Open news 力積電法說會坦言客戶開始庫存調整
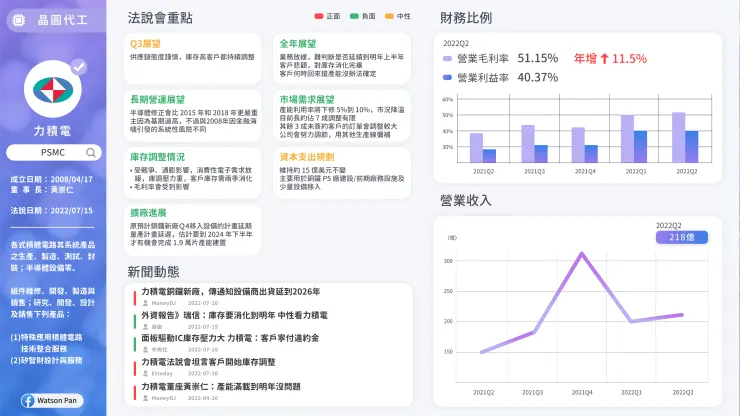740x416 pixels. coord(208,362)
